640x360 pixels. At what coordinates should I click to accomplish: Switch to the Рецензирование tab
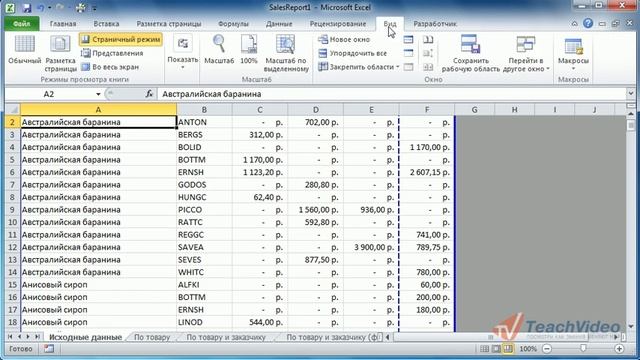click(338, 24)
